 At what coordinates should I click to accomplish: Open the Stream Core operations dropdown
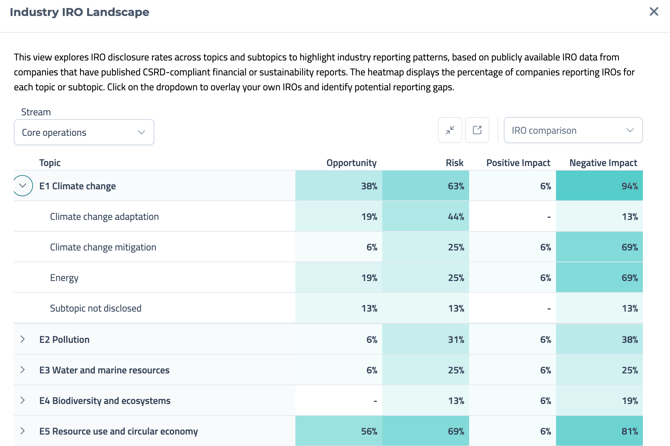[84, 132]
